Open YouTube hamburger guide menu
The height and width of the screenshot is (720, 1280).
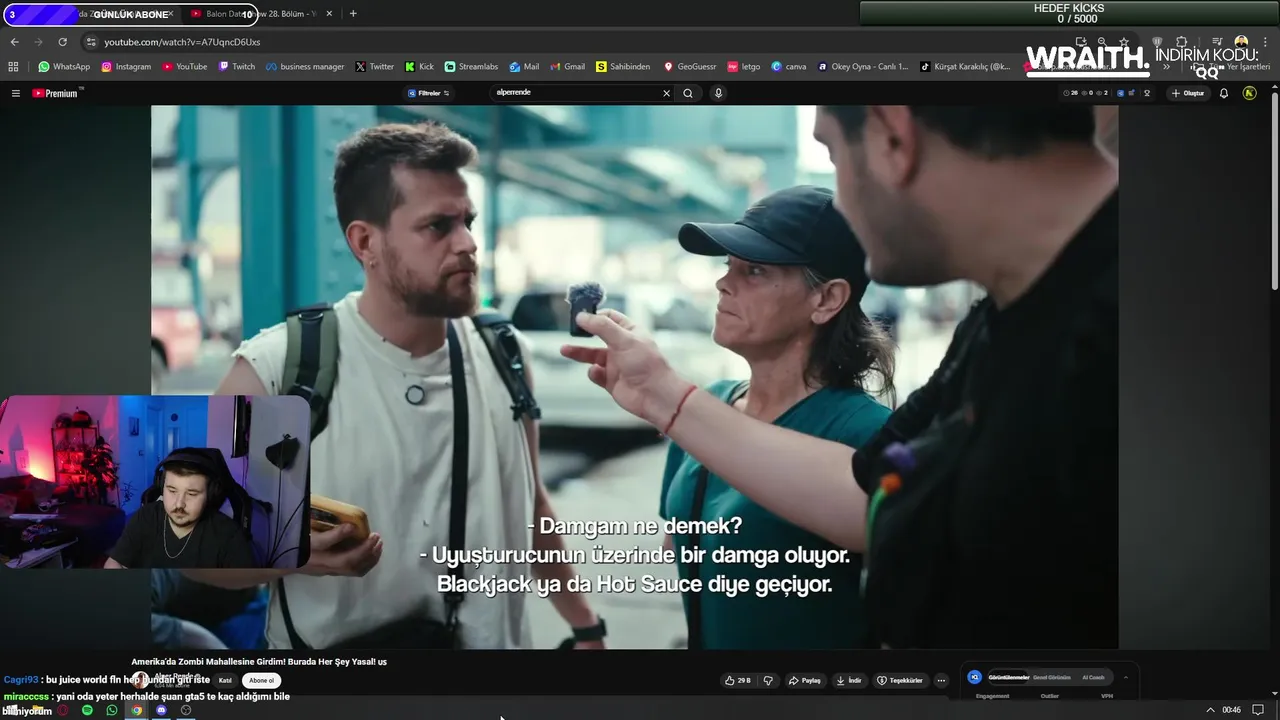15,93
